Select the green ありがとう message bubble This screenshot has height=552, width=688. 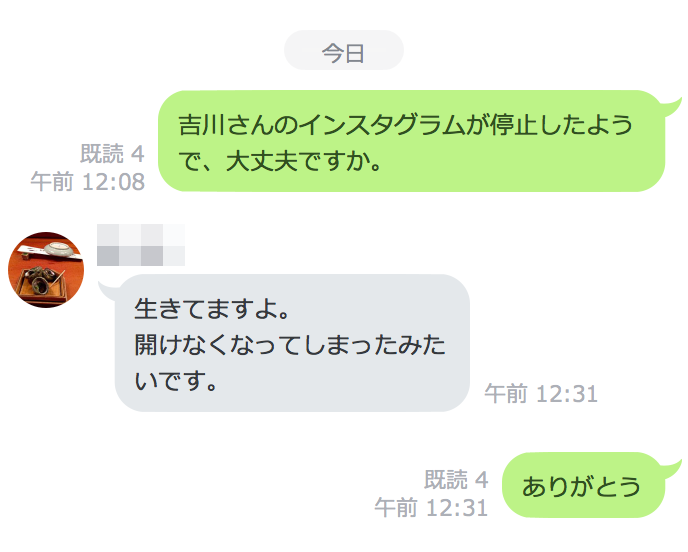click(584, 485)
